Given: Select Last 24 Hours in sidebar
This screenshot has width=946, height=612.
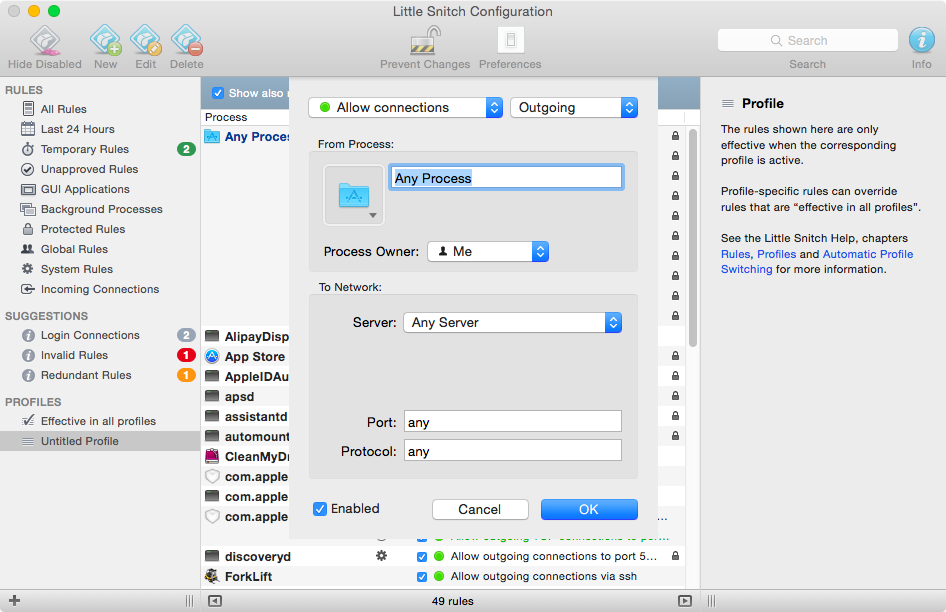Looking at the screenshot, I should pos(77,129).
